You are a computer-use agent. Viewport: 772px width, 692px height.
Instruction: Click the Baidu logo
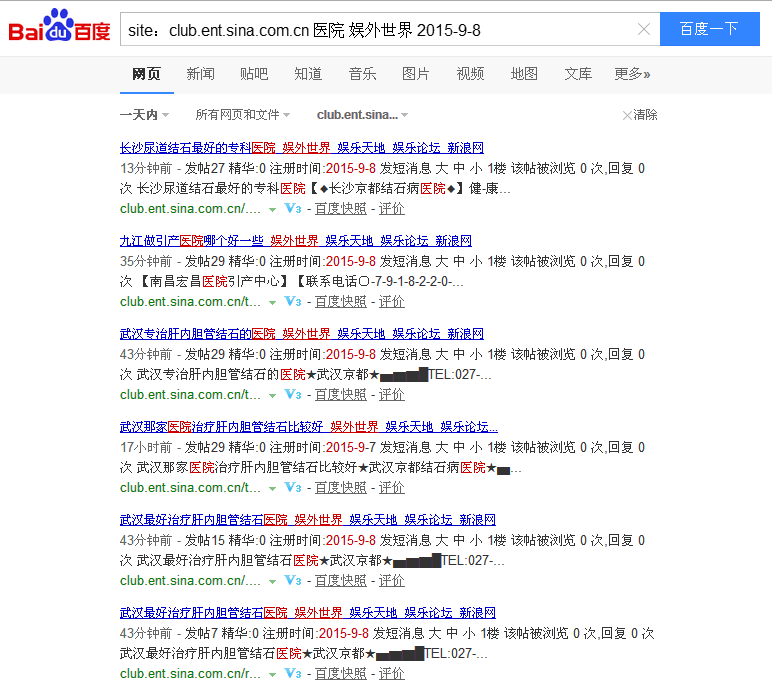[x=60, y=25]
